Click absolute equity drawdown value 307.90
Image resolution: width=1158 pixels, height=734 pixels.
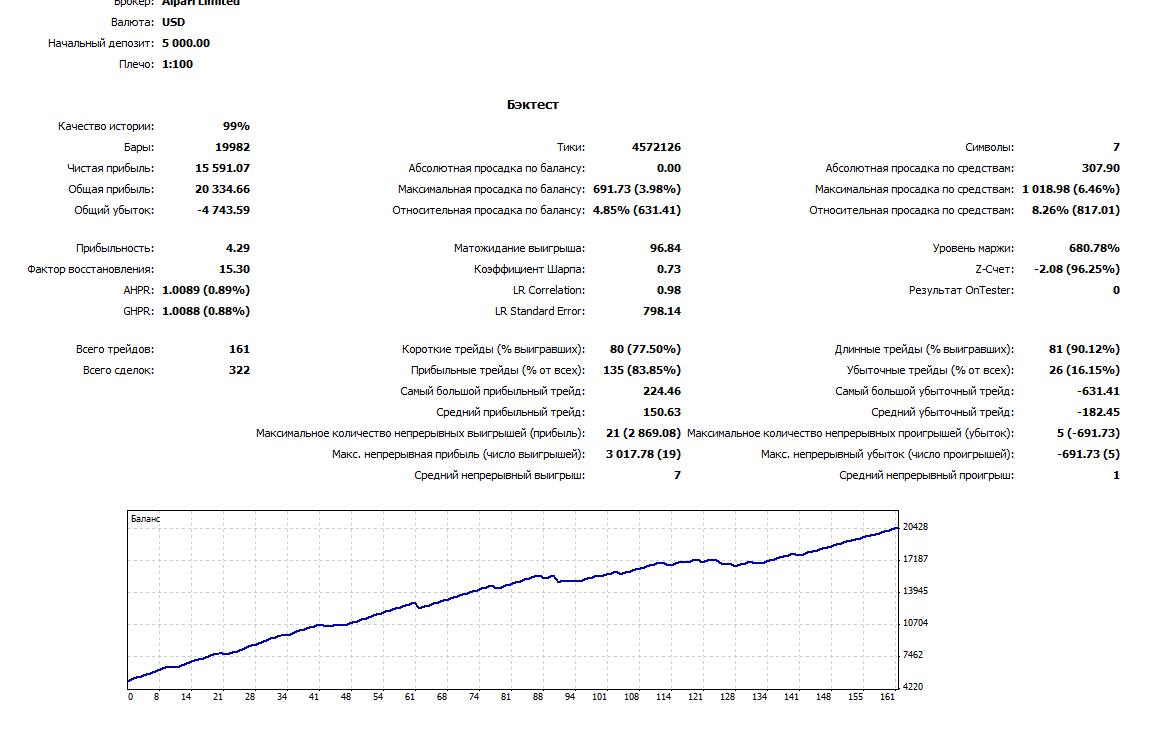coord(1100,168)
